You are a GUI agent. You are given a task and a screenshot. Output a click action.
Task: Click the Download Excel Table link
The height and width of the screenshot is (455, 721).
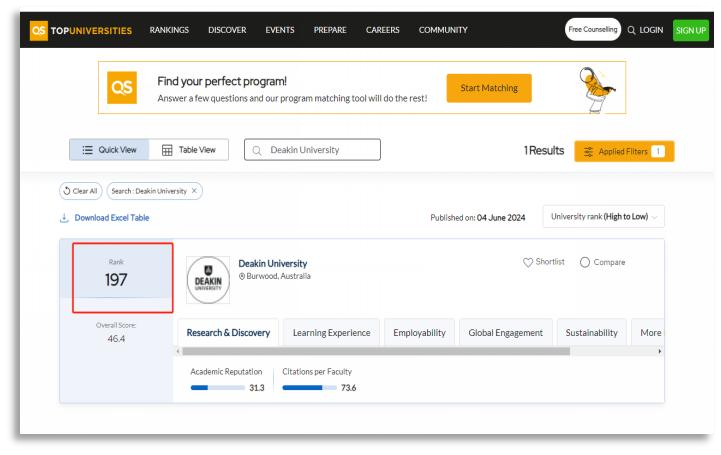(x=112, y=218)
